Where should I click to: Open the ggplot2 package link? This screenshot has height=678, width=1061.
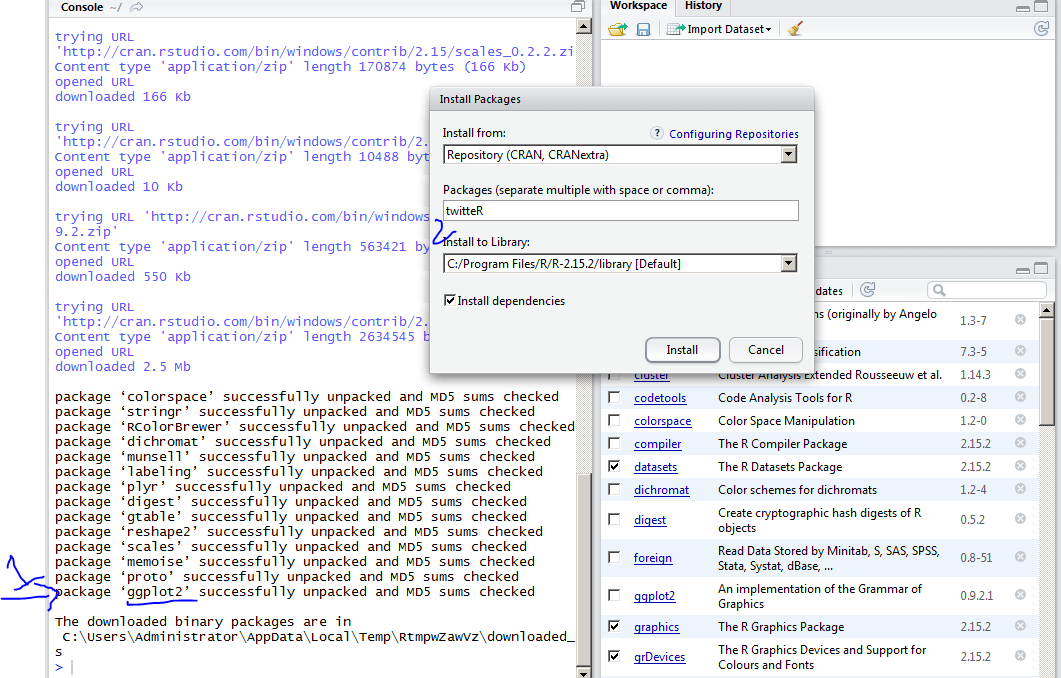coord(654,595)
